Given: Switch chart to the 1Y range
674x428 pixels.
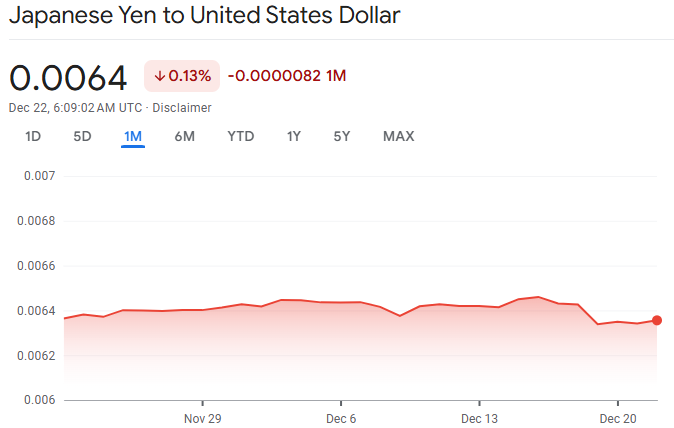Looking at the screenshot, I should 293,136.
